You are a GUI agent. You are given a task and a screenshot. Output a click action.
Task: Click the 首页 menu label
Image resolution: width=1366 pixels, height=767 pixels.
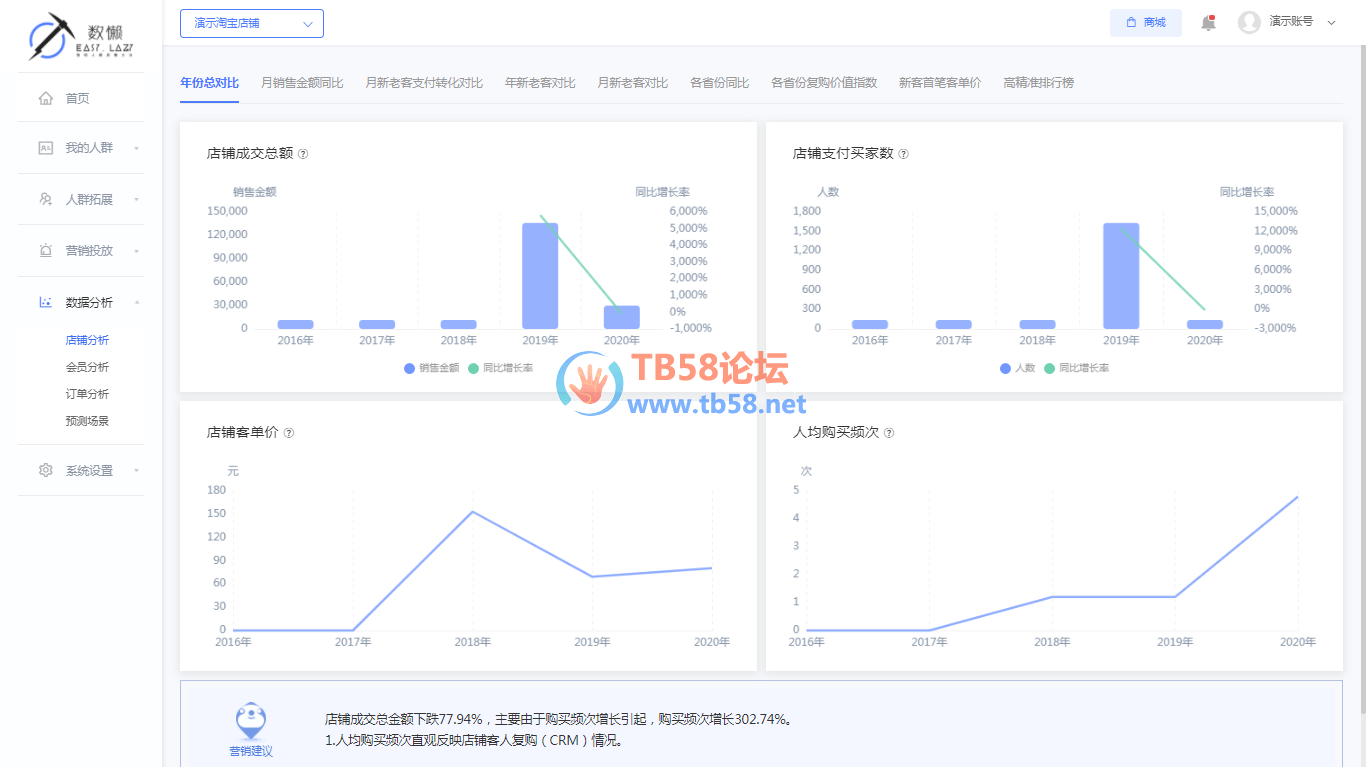coord(77,98)
